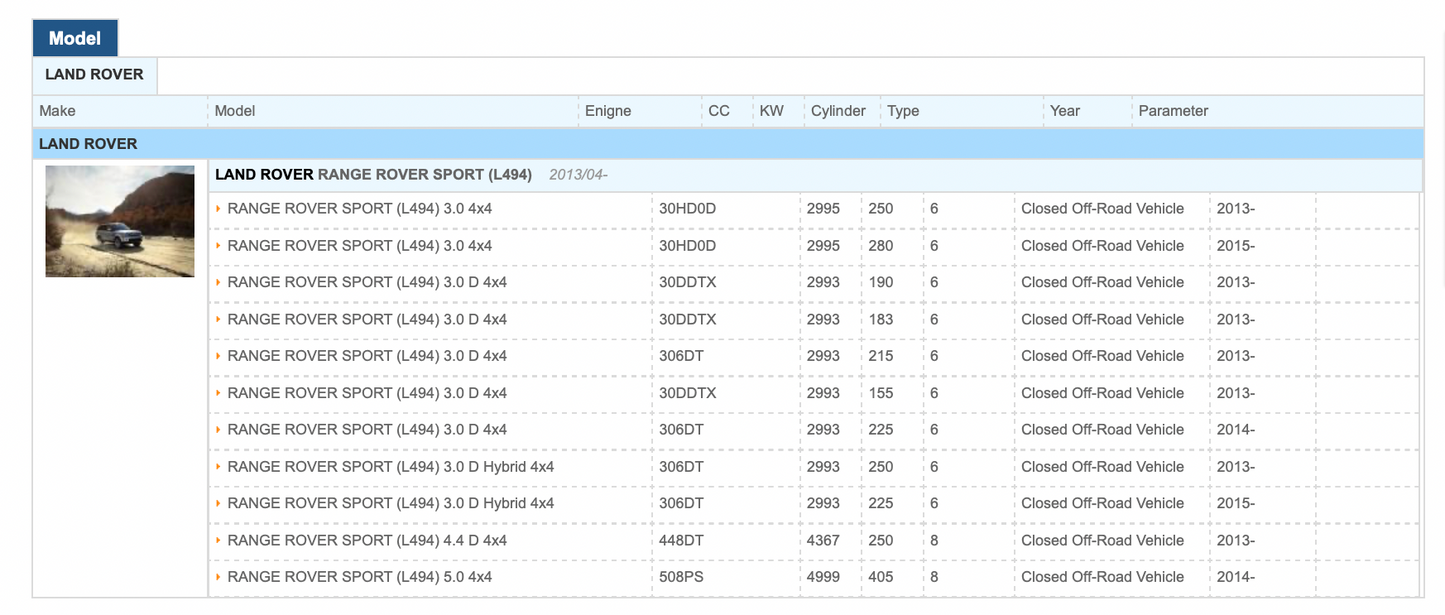Image resolution: width=1445 pixels, height=615 pixels.
Task: Open the Model tab
Action: click(75, 38)
